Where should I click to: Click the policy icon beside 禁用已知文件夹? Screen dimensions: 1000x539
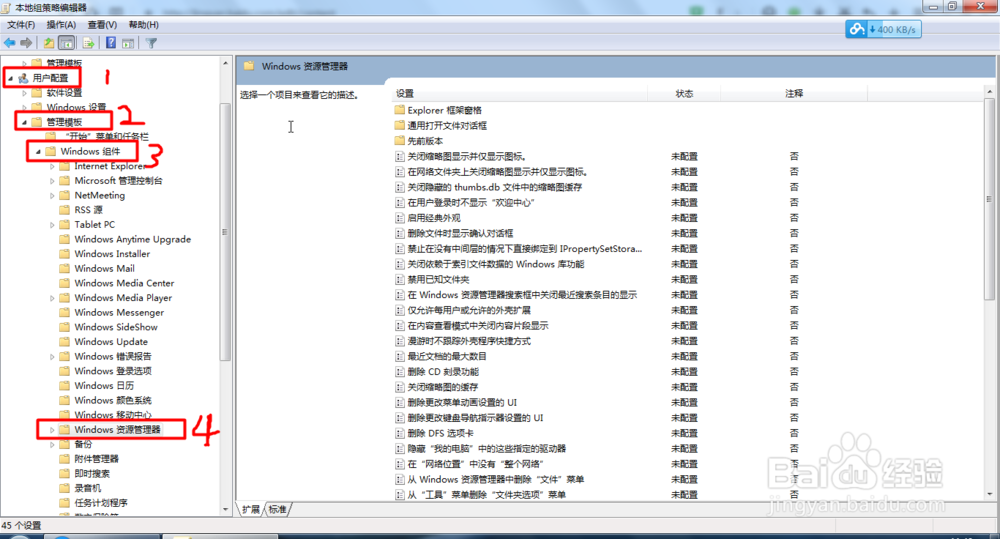click(400, 279)
